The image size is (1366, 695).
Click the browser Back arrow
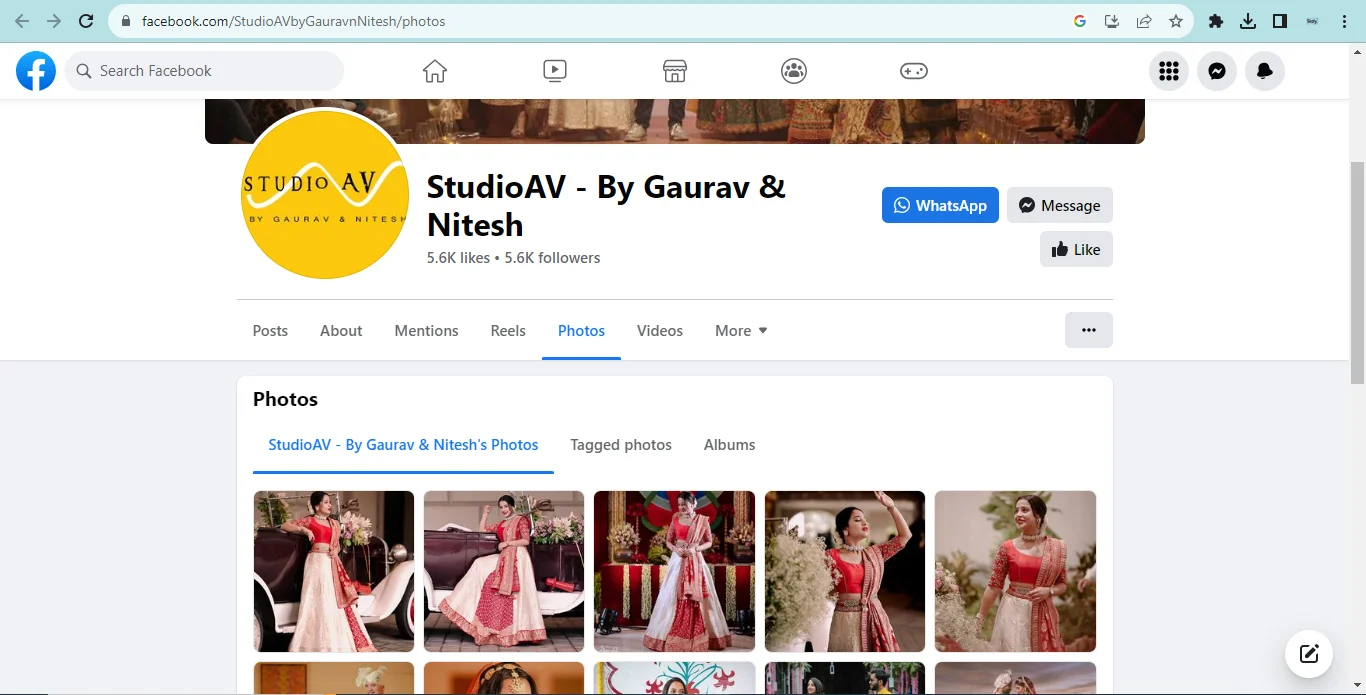pos(22,21)
